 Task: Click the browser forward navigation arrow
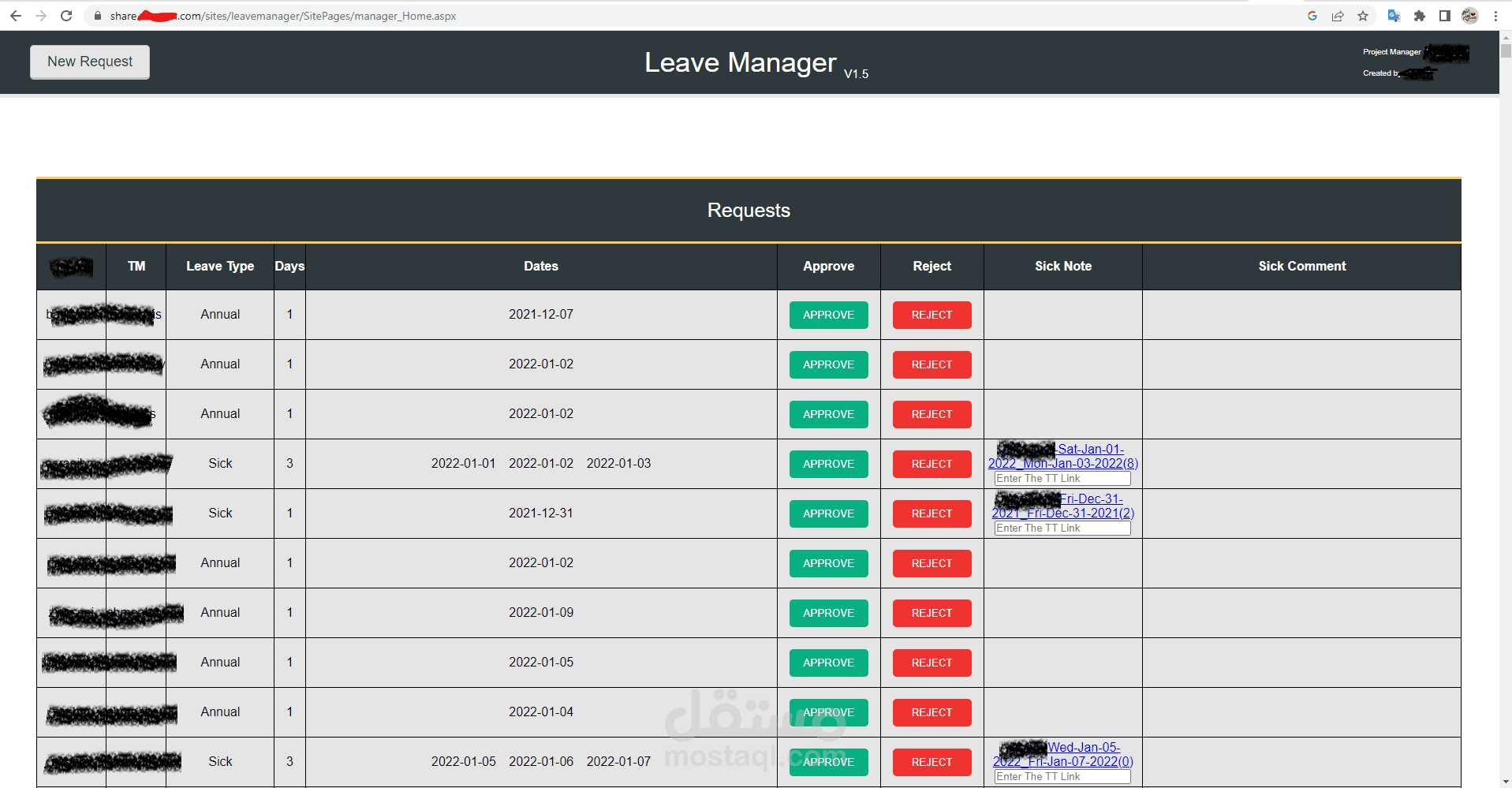pos(41,16)
